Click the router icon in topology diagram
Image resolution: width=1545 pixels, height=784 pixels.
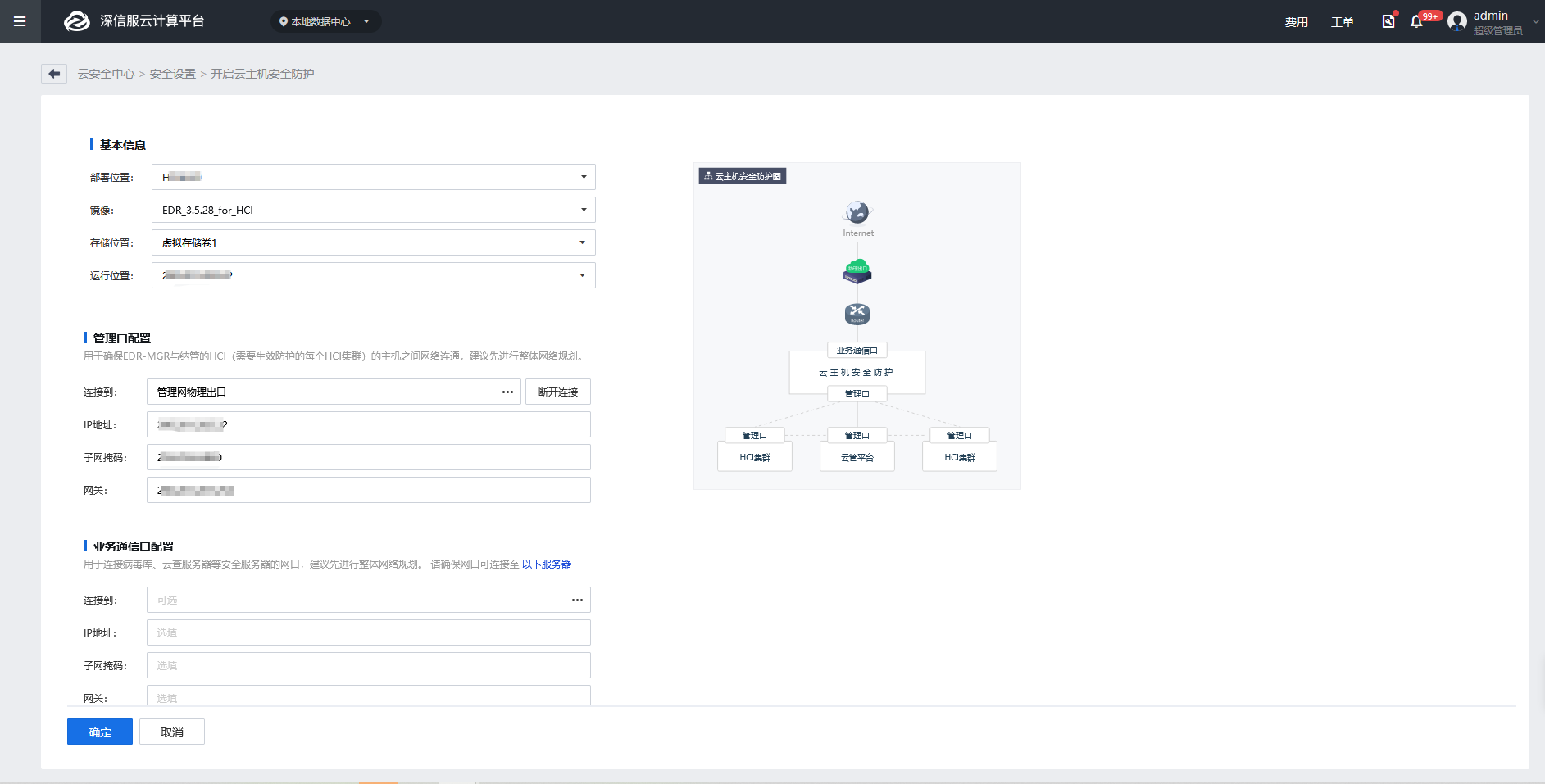tap(857, 314)
